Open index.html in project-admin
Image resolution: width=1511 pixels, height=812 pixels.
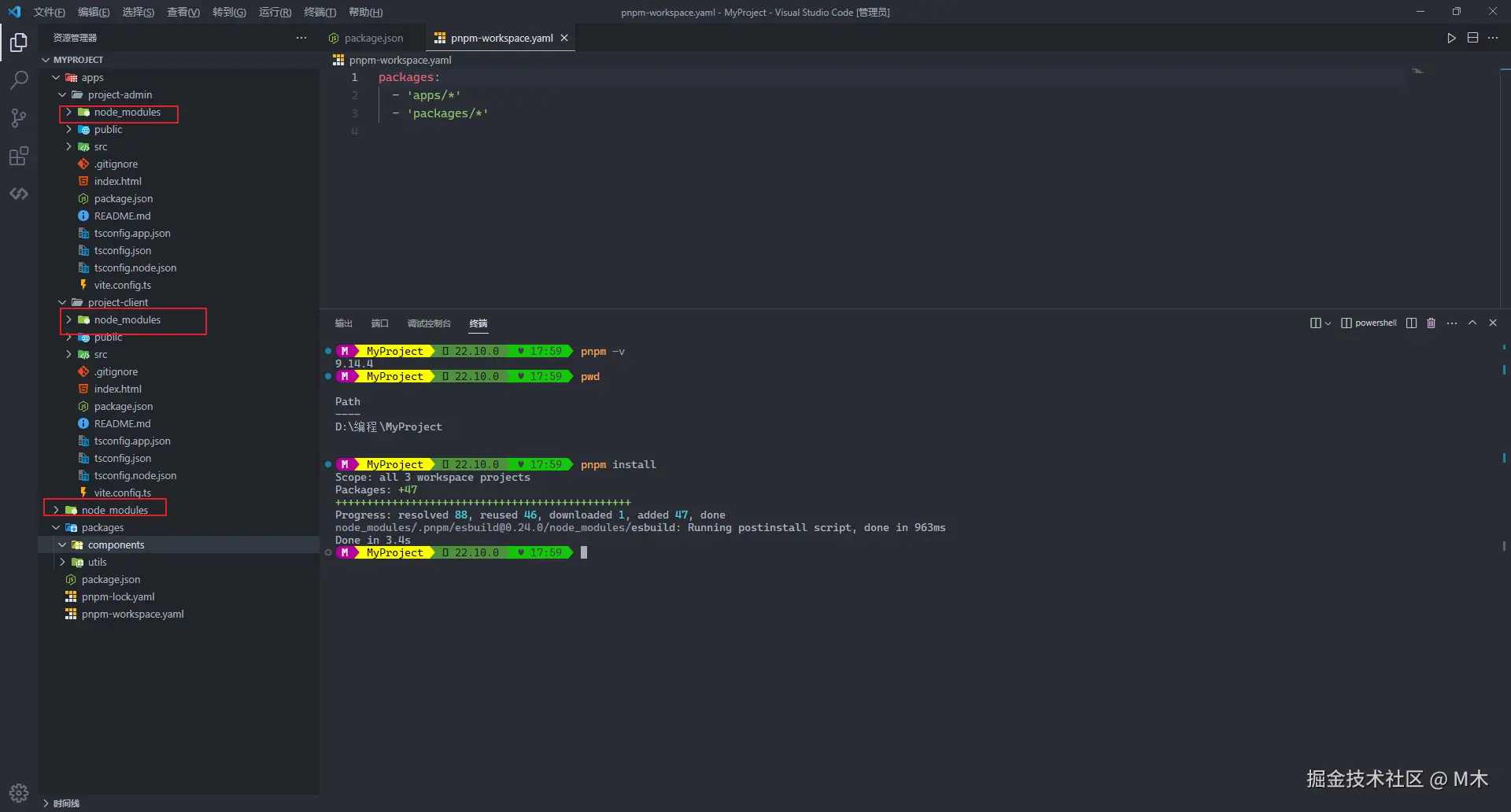pyautogui.click(x=118, y=181)
